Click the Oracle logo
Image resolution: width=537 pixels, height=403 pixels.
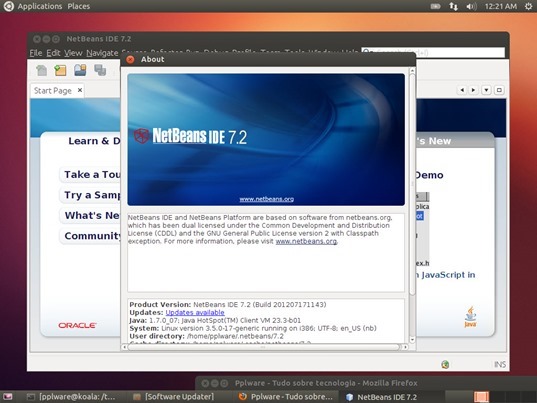point(77,325)
